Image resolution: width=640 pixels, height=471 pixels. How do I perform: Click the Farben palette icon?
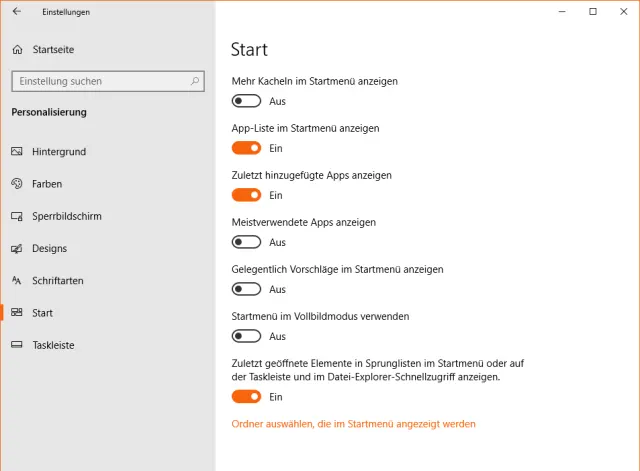pyautogui.click(x=17, y=184)
